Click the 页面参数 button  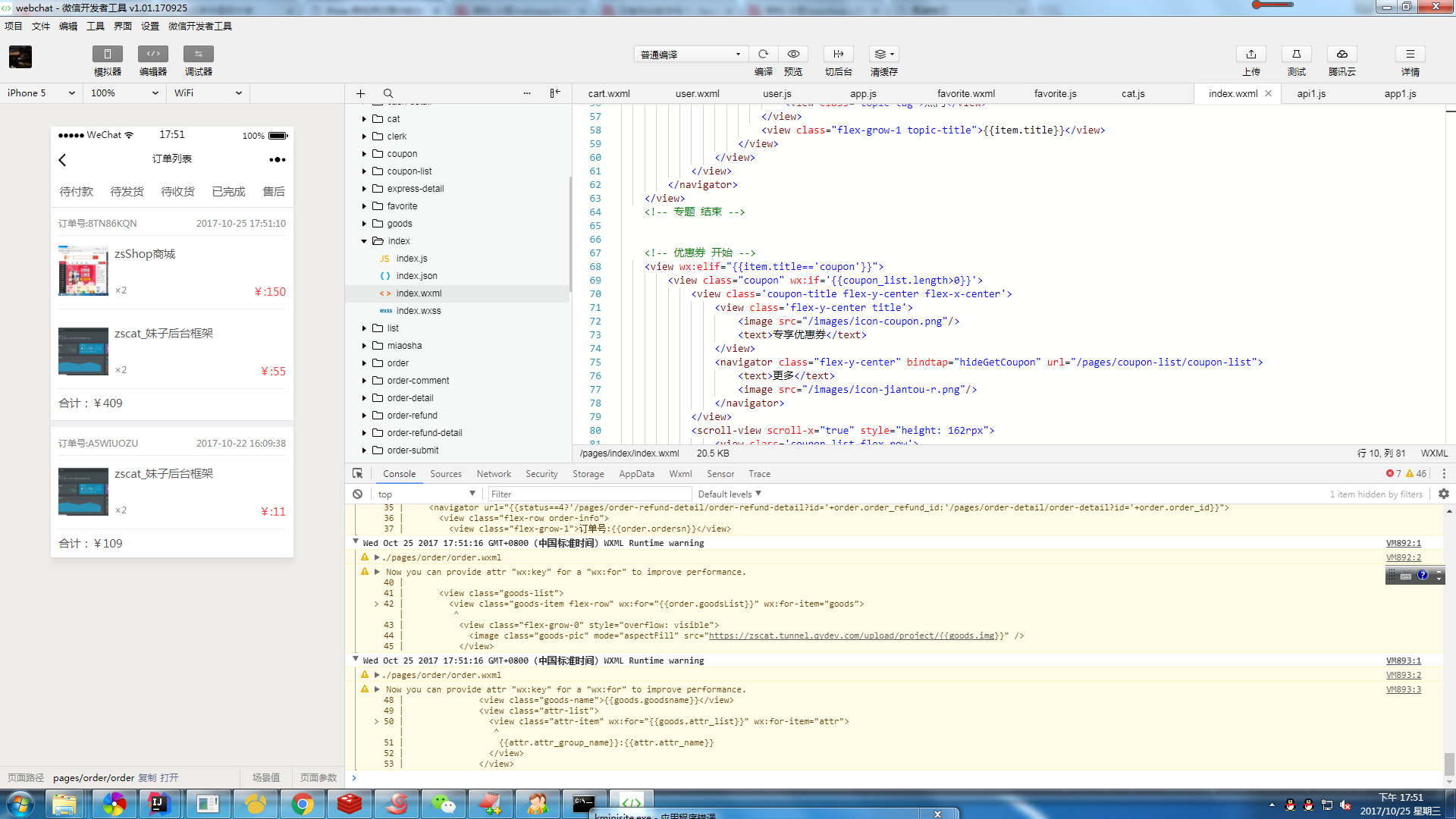click(x=318, y=778)
